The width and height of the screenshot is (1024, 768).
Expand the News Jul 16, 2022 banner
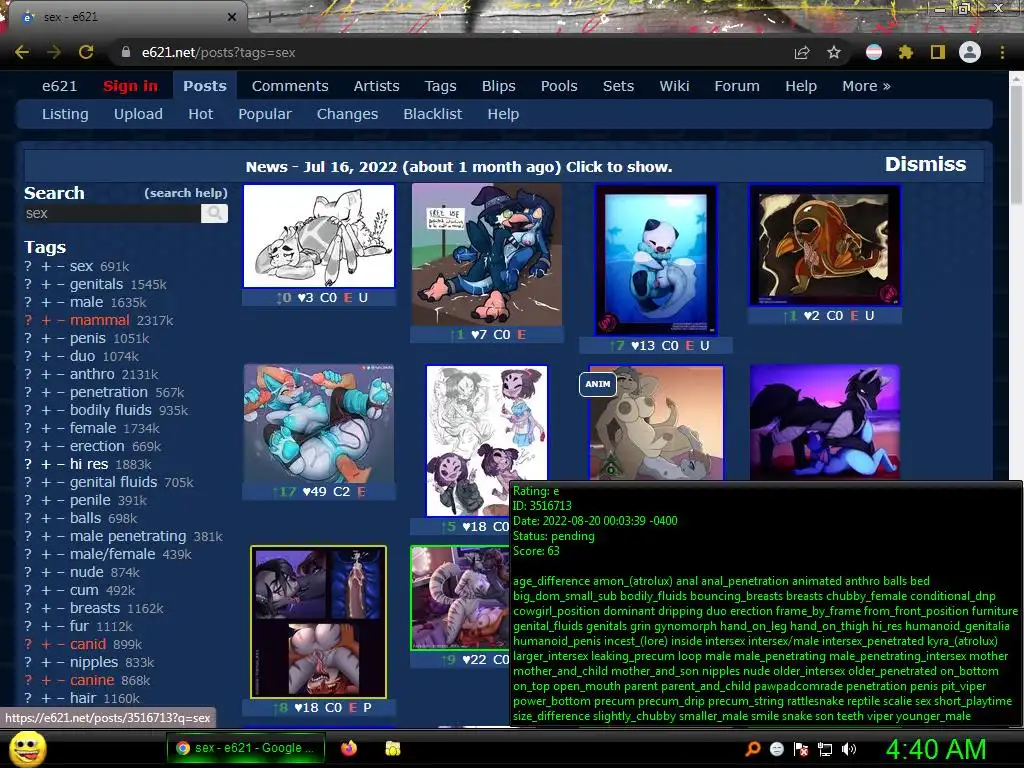[x=458, y=167]
